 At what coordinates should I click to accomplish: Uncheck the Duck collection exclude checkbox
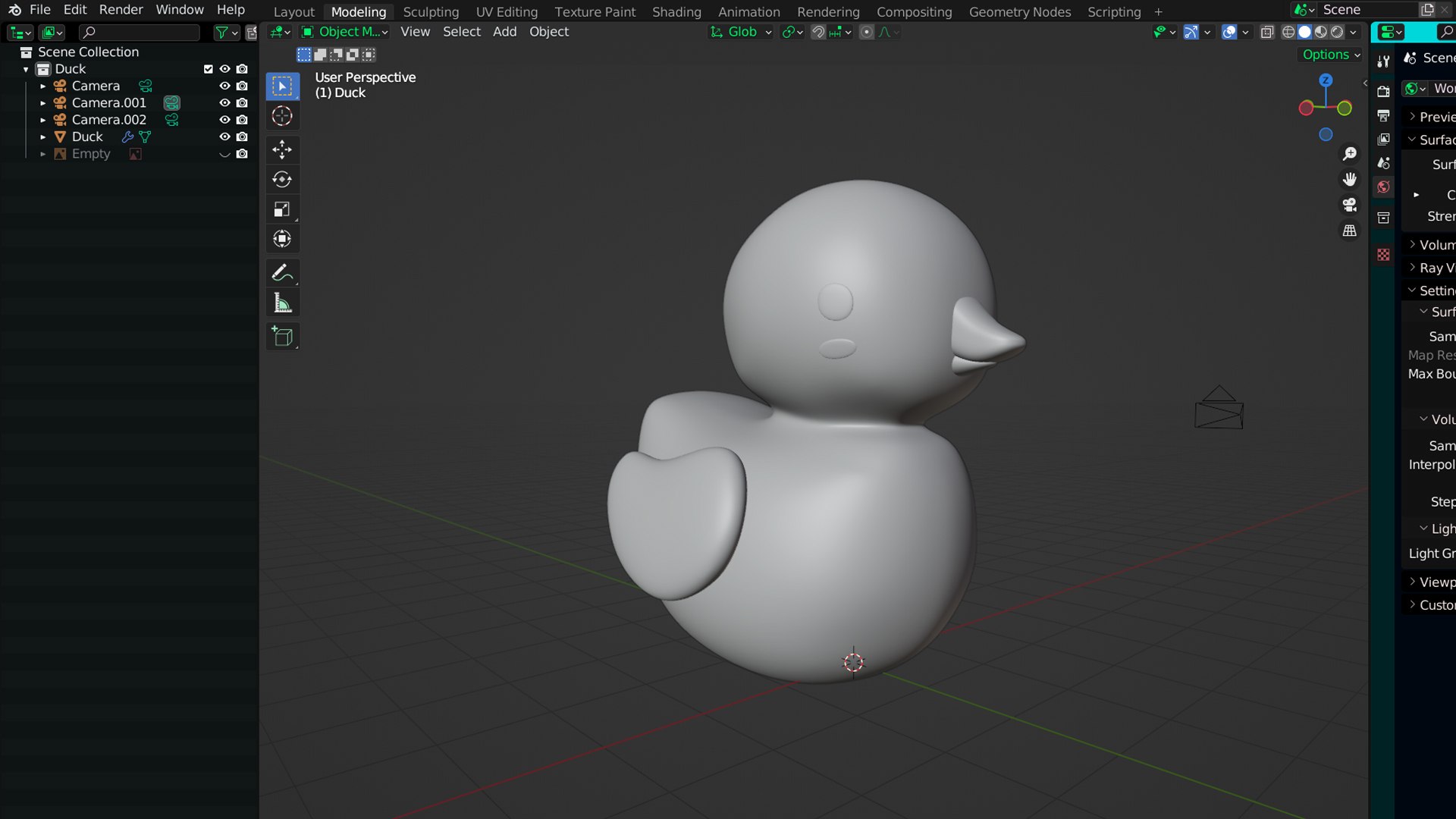208,69
